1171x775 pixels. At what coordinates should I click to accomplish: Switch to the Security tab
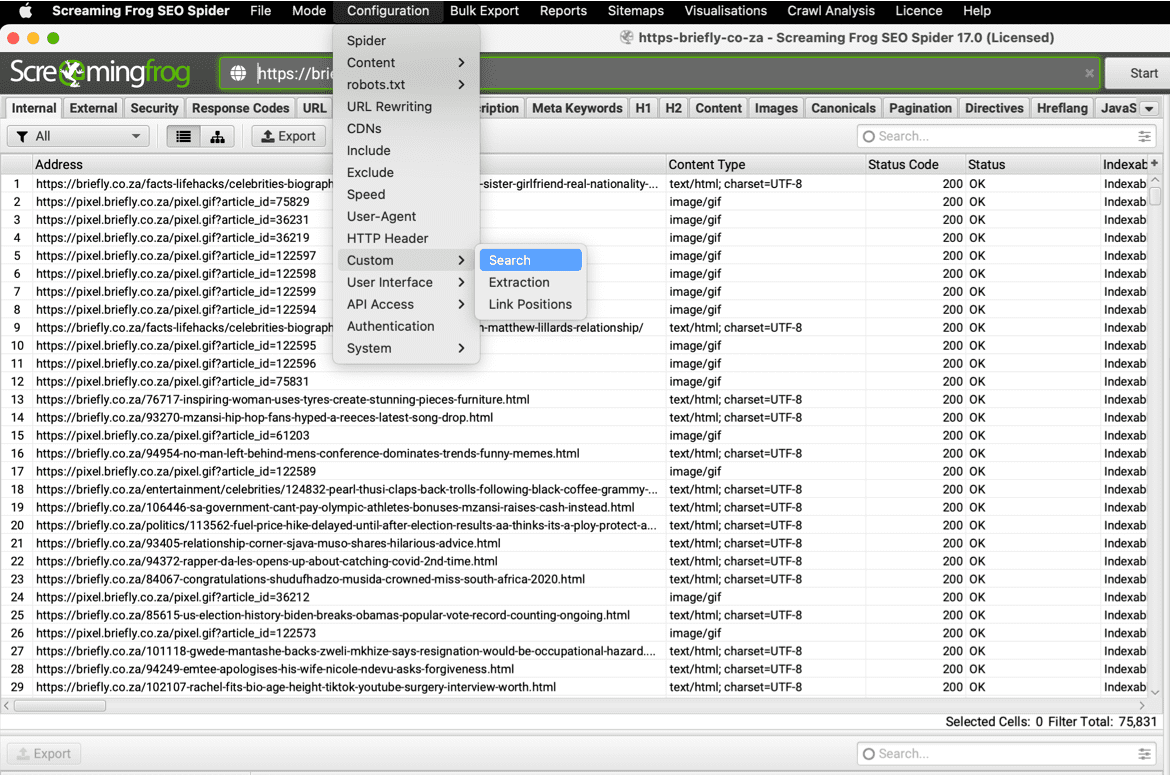[155, 108]
